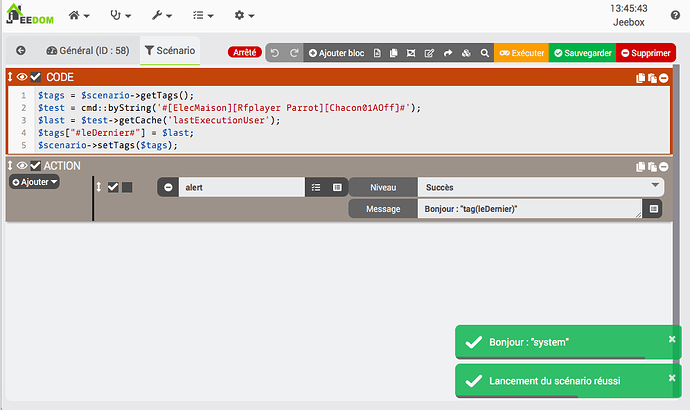Click the search magnifier icon
Viewport: 690px width, 410px height.
[484, 53]
